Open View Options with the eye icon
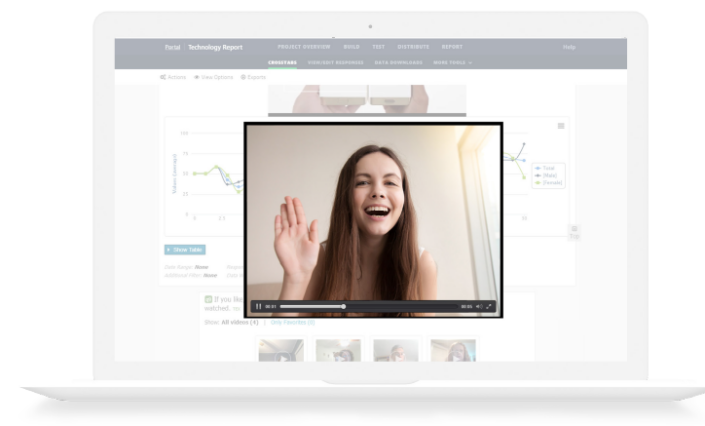The height and width of the screenshot is (426, 705). (x=214, y=77)
